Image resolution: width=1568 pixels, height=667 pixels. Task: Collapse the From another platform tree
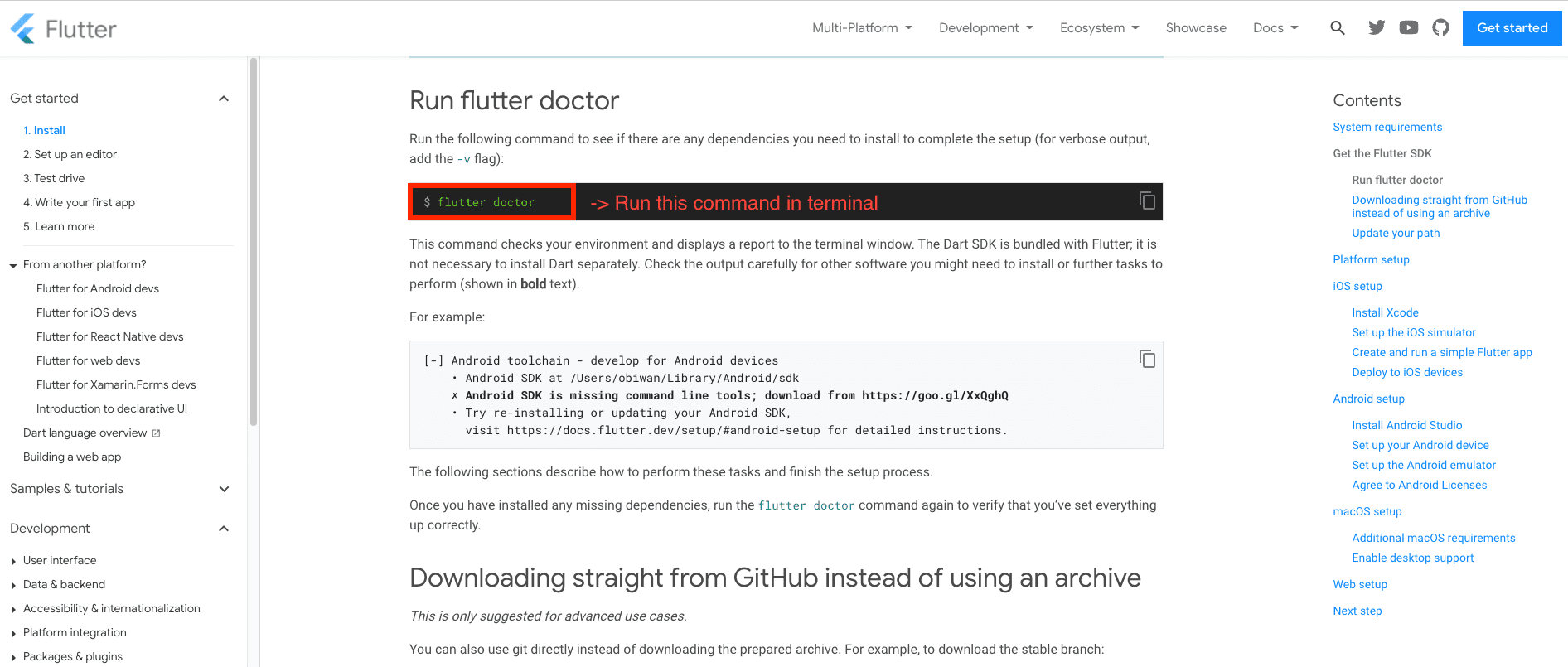(x=13, y=265)
